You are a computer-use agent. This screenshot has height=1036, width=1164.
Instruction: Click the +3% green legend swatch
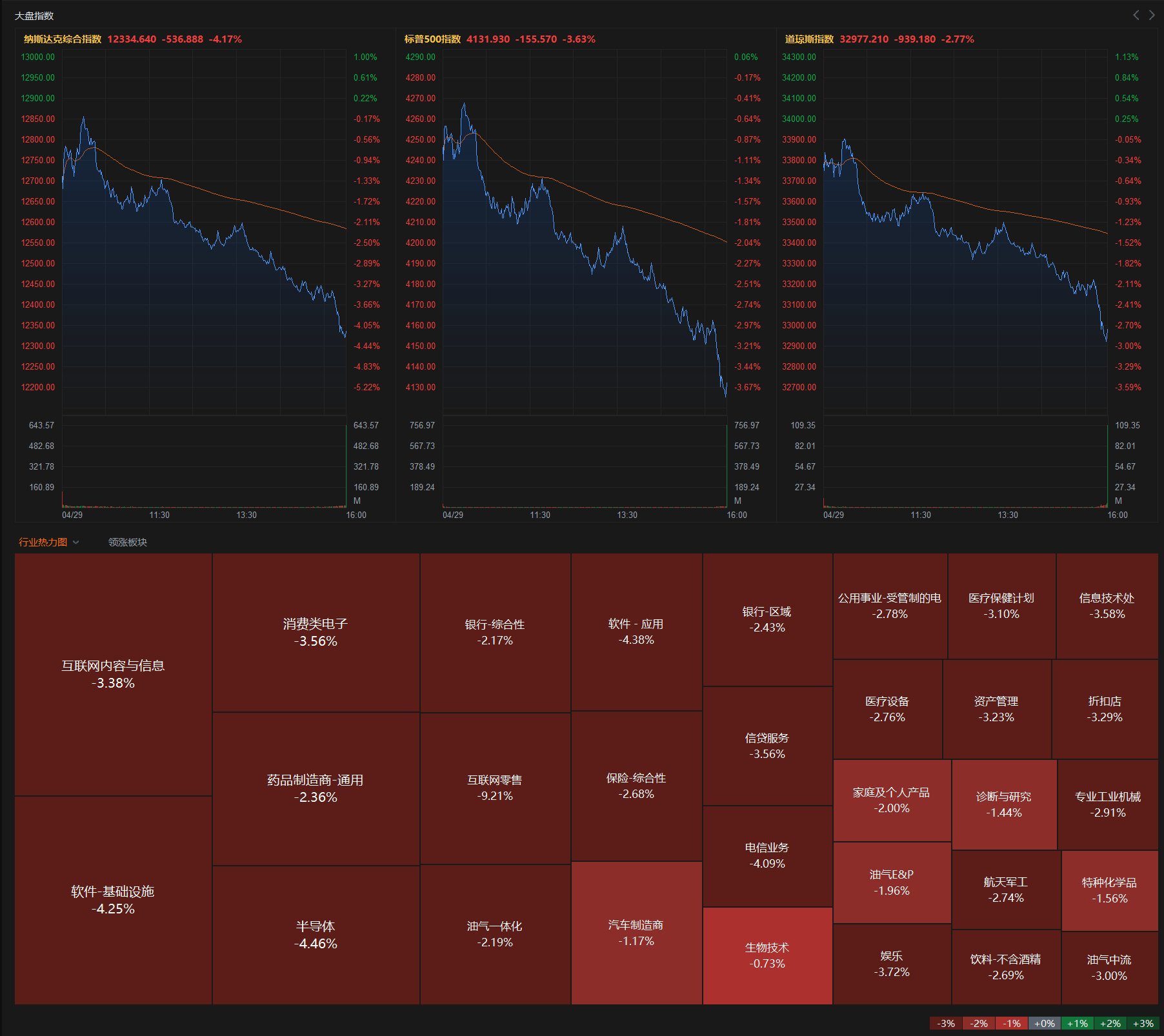(1143, 1024)
